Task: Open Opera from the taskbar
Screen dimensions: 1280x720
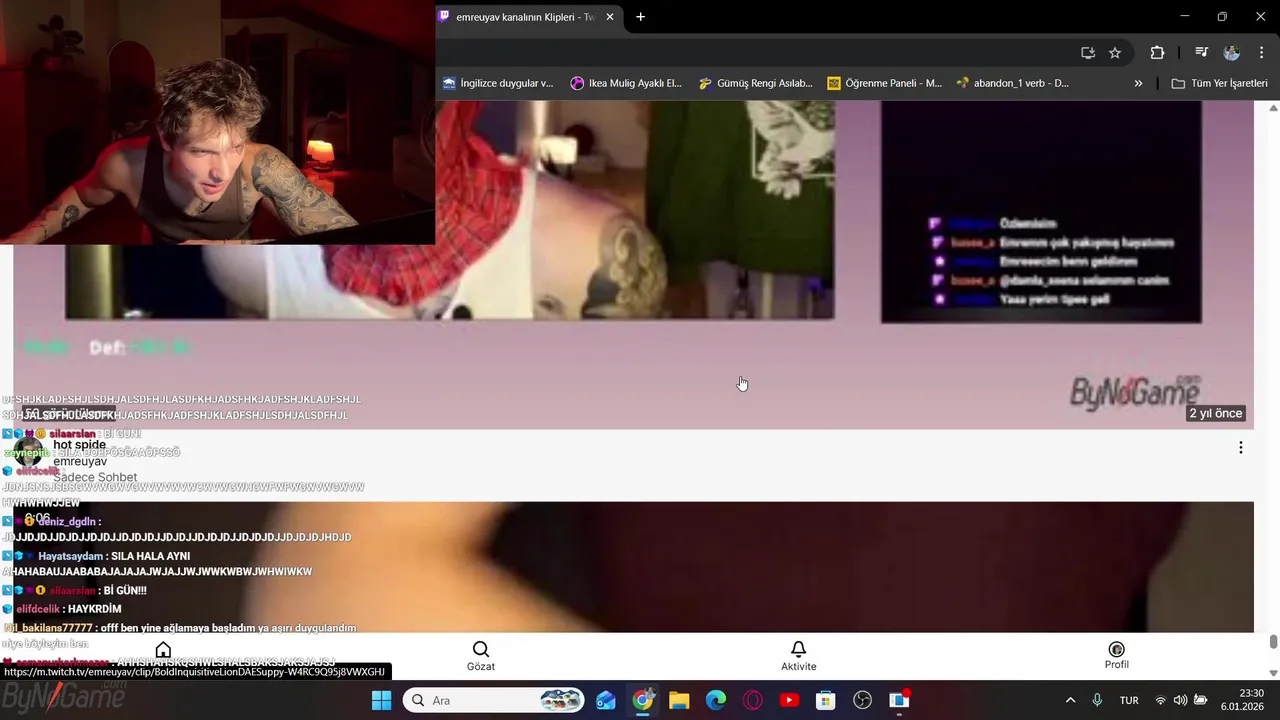Action: (x=753, y=700)
